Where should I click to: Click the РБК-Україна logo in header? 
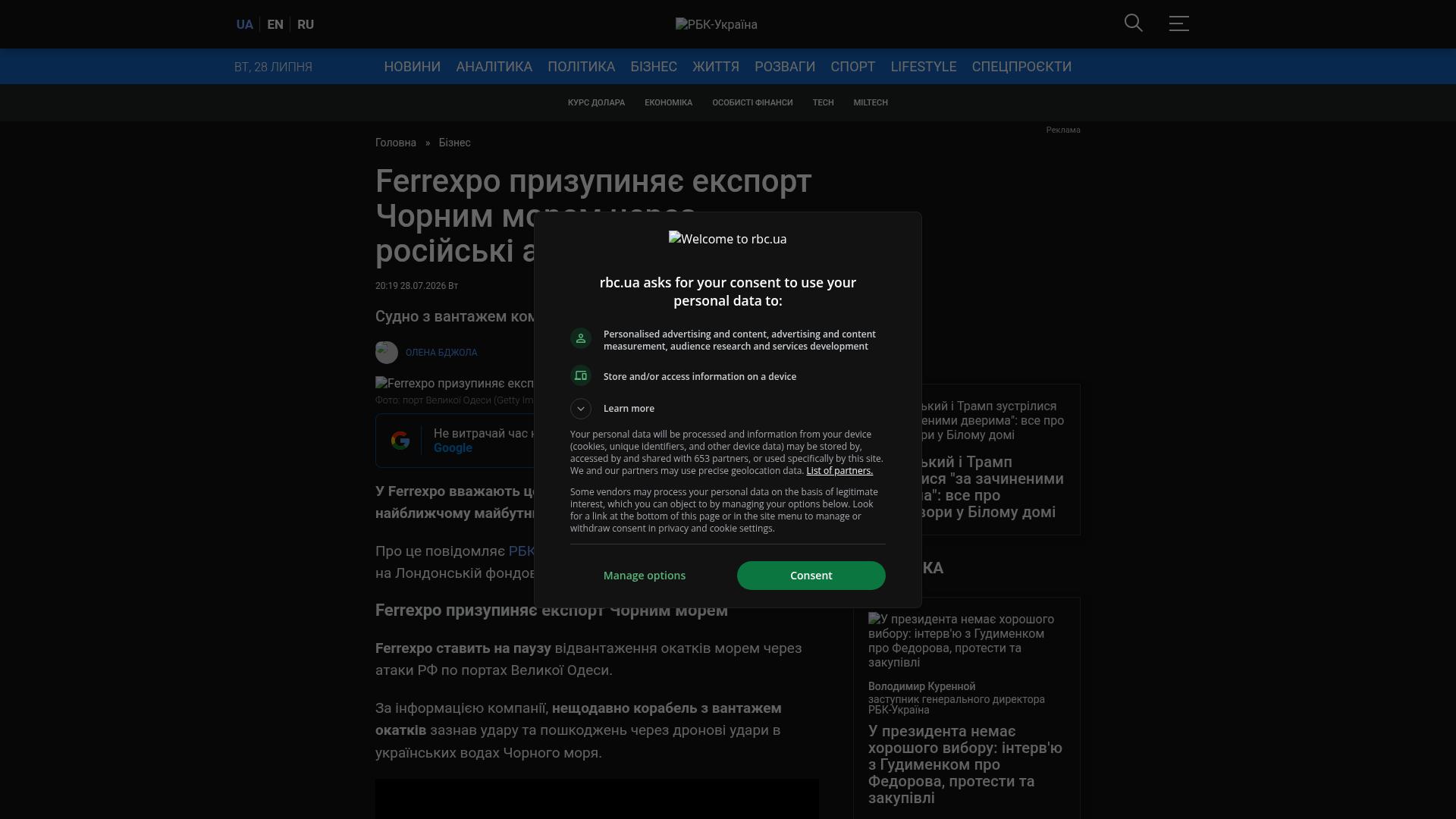tap(717, 24)
